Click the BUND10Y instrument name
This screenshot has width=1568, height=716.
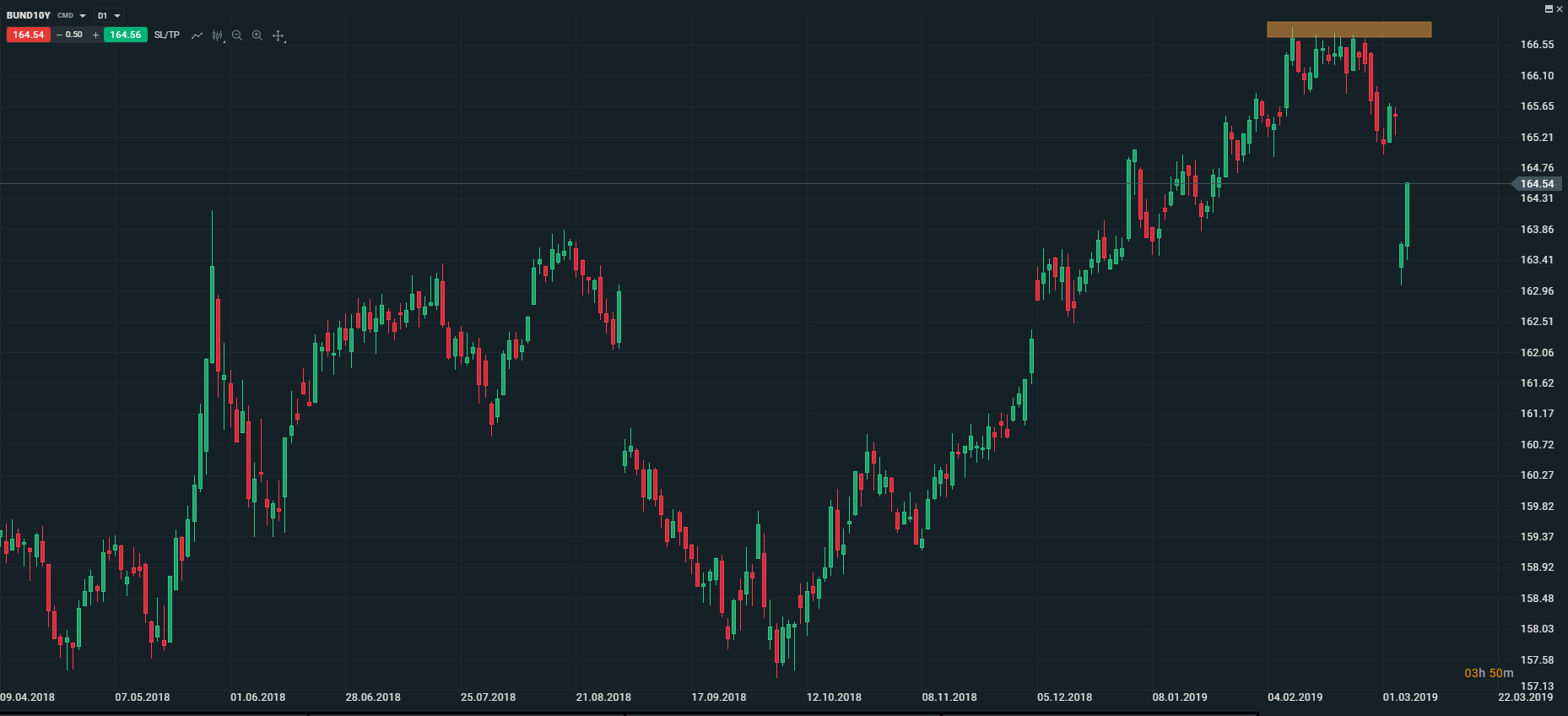click(x=28, y=15)
